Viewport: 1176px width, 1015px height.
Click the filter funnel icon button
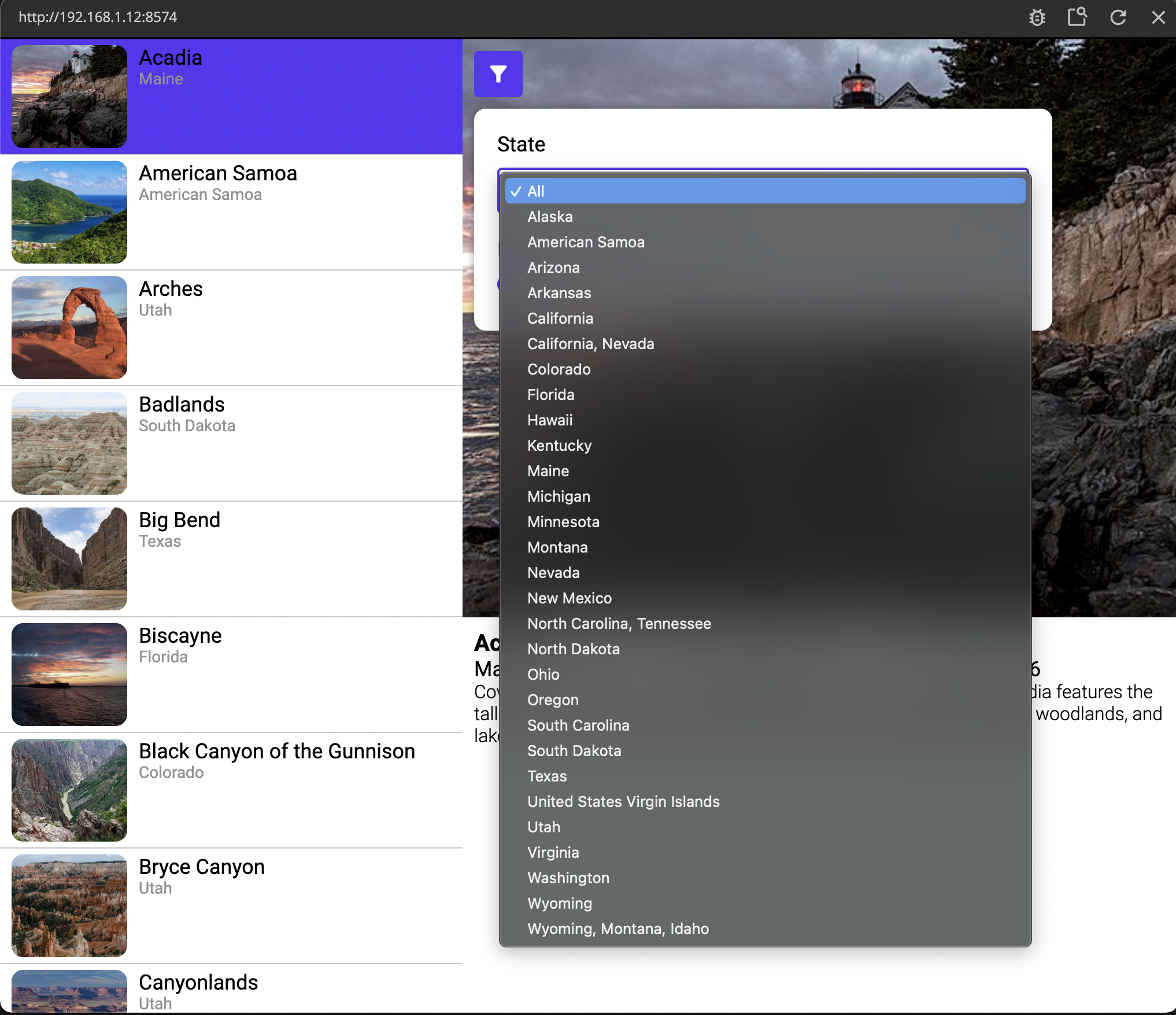(x=498, y=74)
